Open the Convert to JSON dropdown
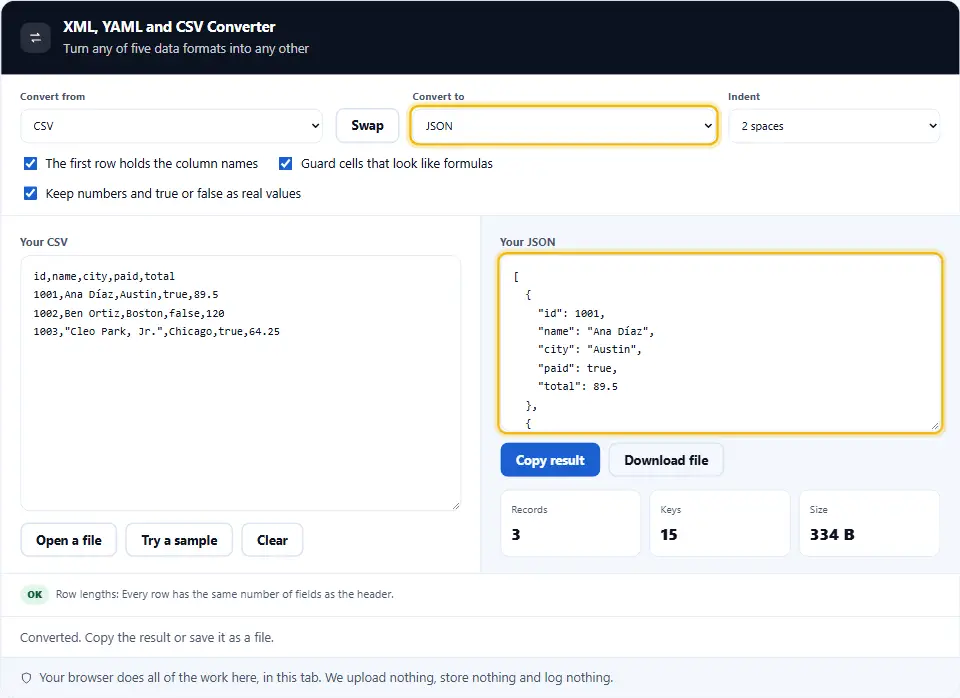 [x=564, y=126]
